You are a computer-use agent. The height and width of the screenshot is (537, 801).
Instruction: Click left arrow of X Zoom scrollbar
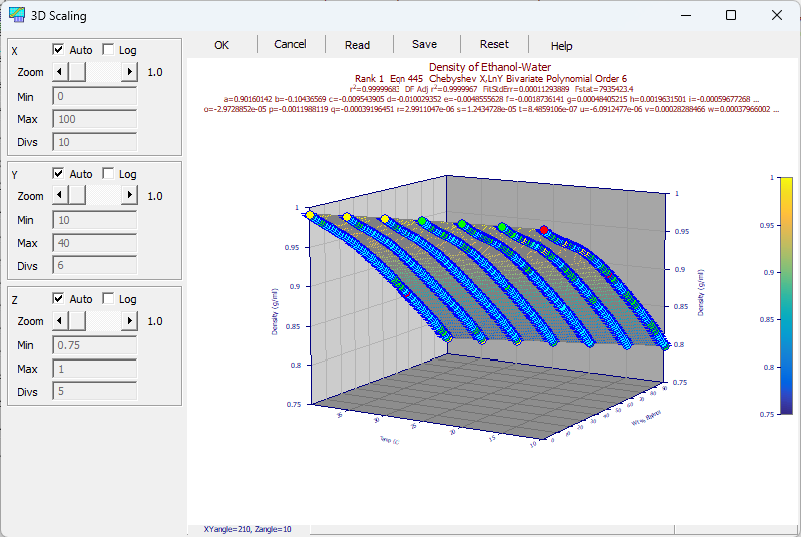(60, 72)
